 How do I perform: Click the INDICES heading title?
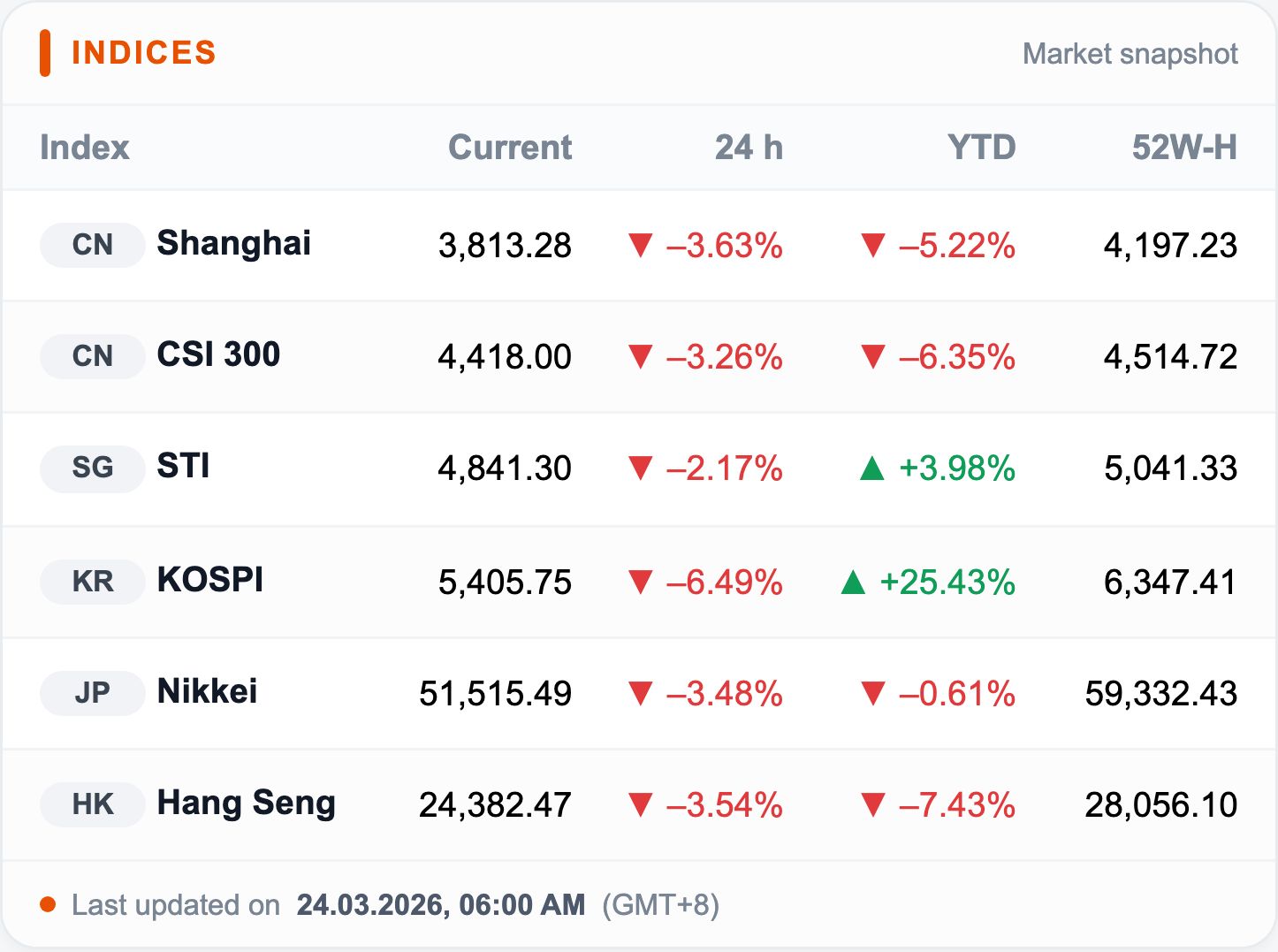(x=143, y=53)
